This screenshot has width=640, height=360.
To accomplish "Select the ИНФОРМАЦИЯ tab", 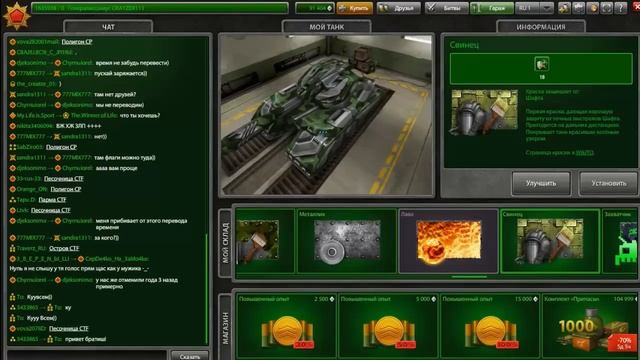I will tap(541, 27).
